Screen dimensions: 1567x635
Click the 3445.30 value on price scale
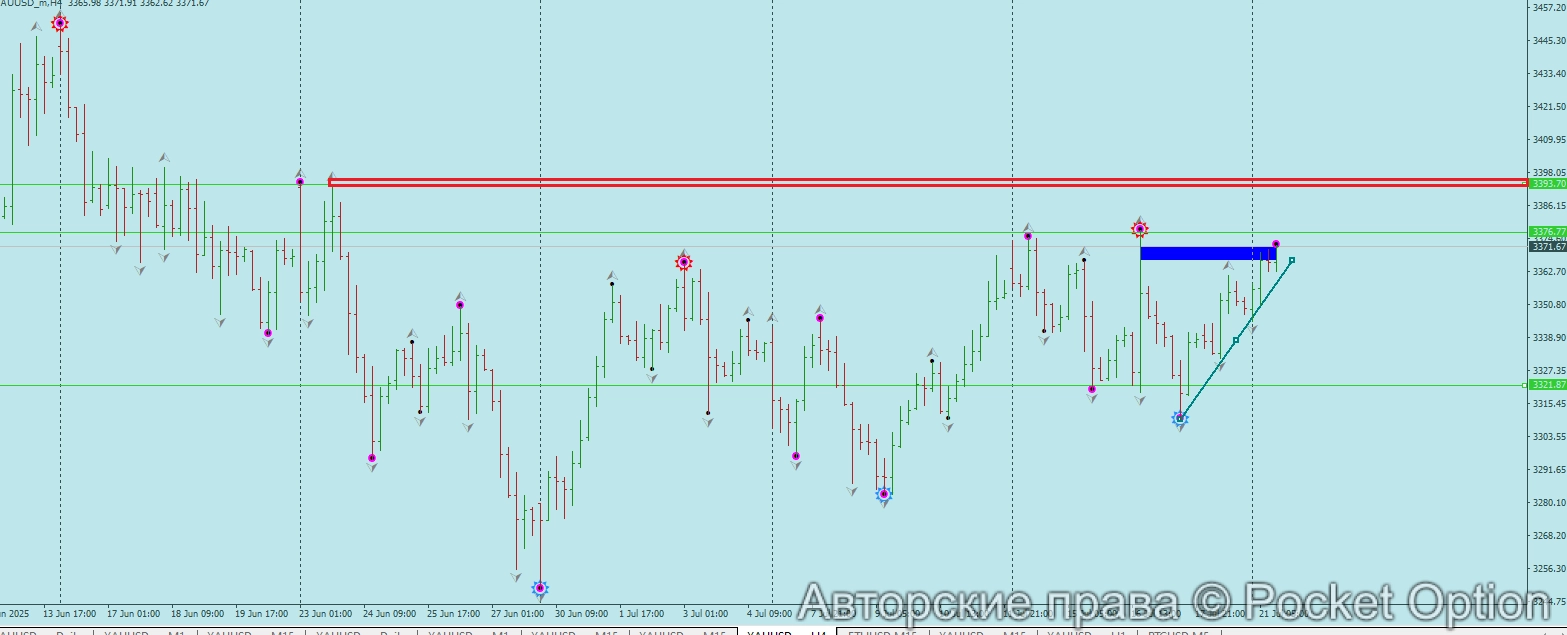pyautogui.click(x=1548, y=41)
